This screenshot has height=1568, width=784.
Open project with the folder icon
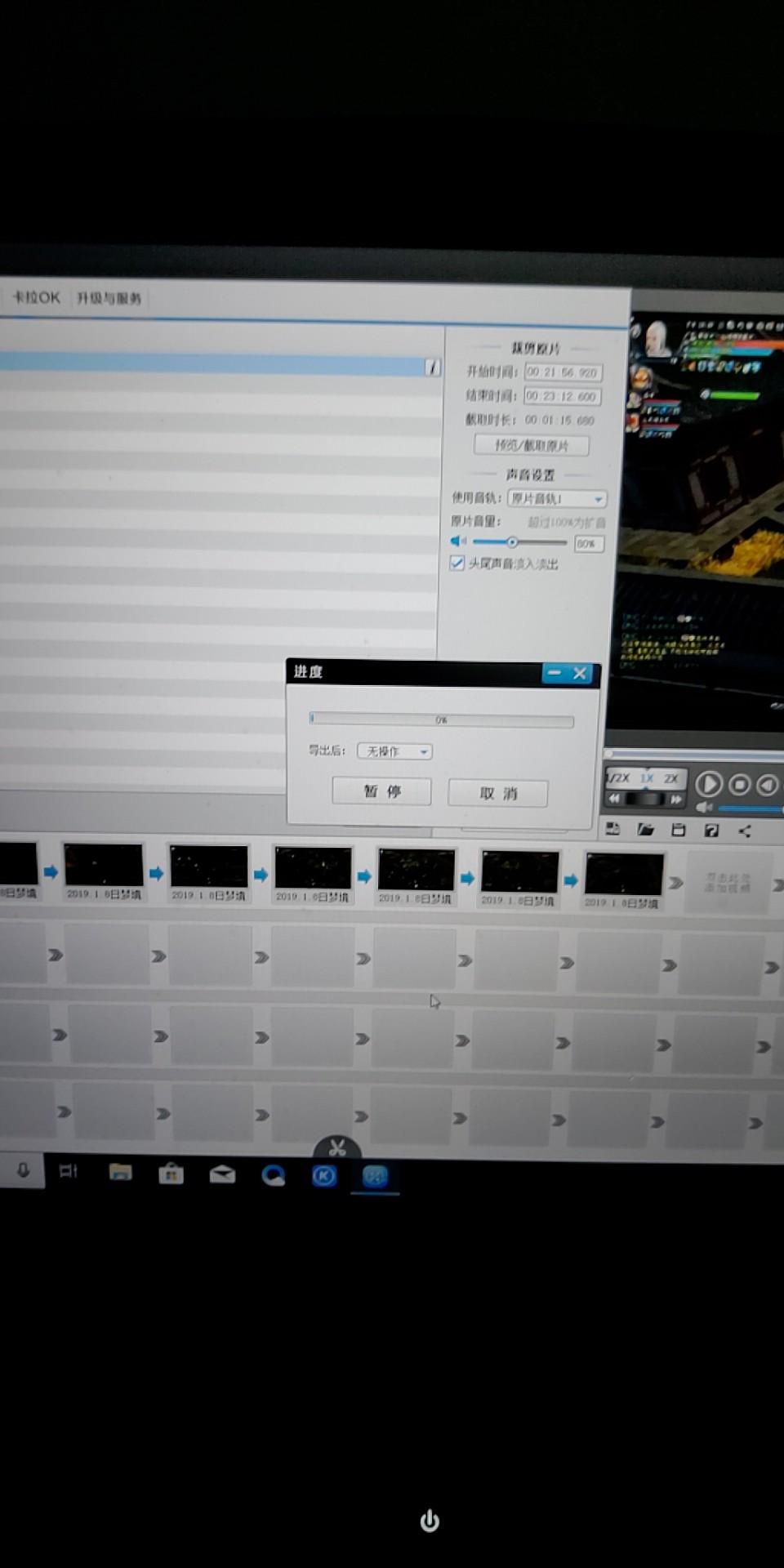(645, 830)
